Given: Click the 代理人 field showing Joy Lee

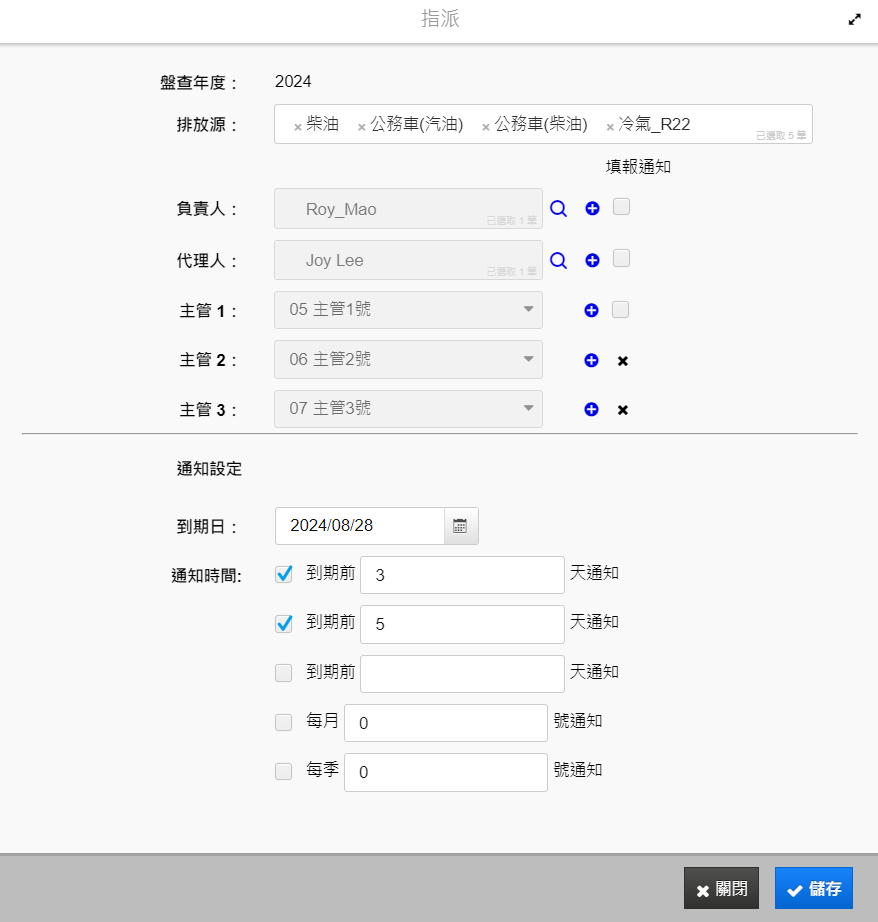Looking at the screenshot, I should (408, 260).
